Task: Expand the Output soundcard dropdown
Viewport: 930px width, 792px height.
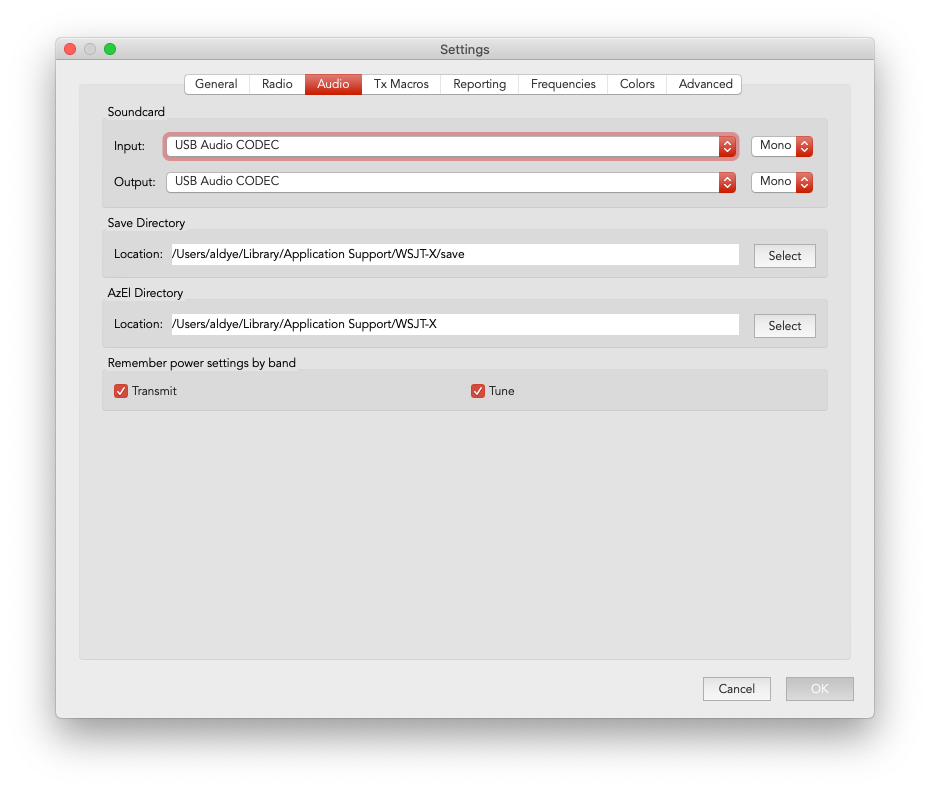Action: (x=451, y=182)
